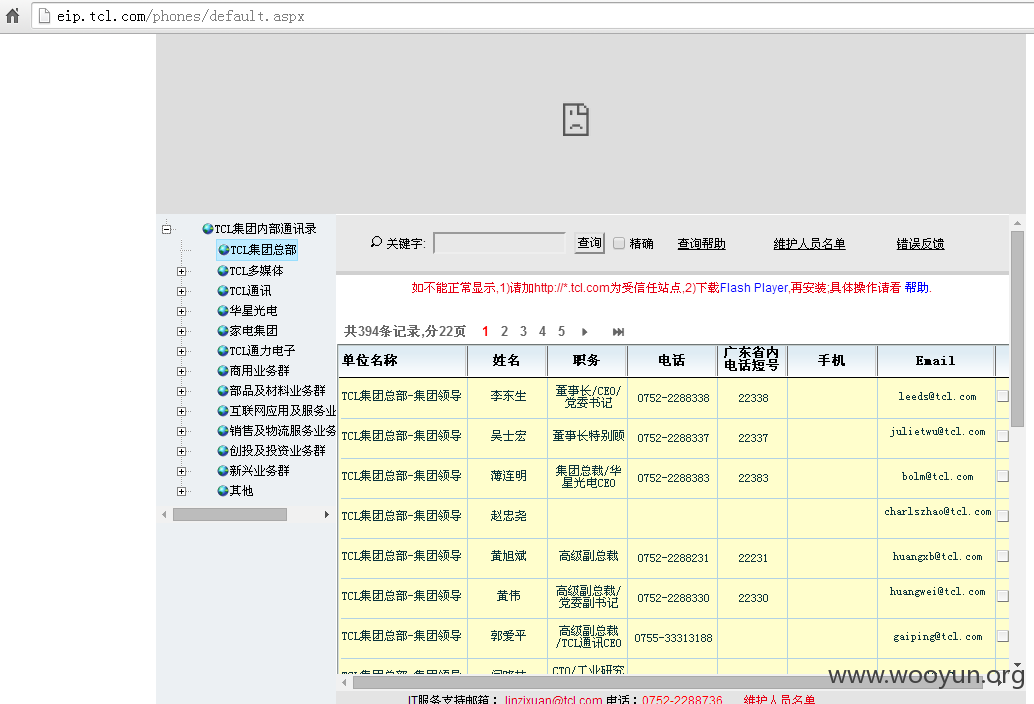Screen dimensions: 1034x704
Task: Click page file icon in address bar
Action: click(44, 16)
